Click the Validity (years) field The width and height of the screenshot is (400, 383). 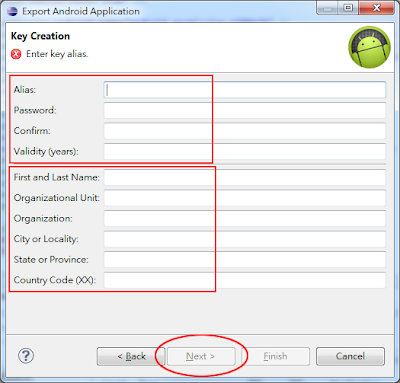click(x=245, y=152)
